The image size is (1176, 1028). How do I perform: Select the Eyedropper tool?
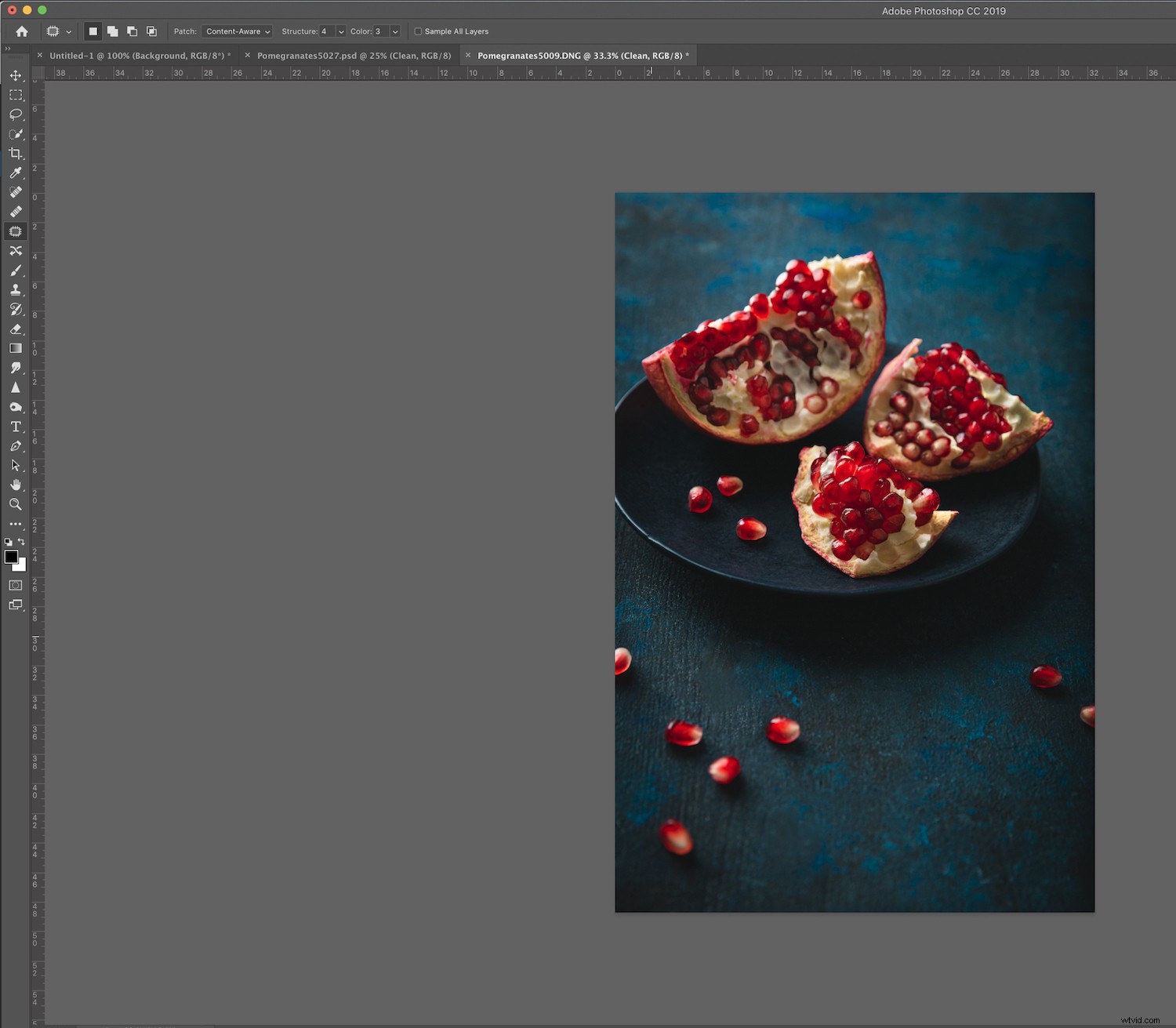16,173
